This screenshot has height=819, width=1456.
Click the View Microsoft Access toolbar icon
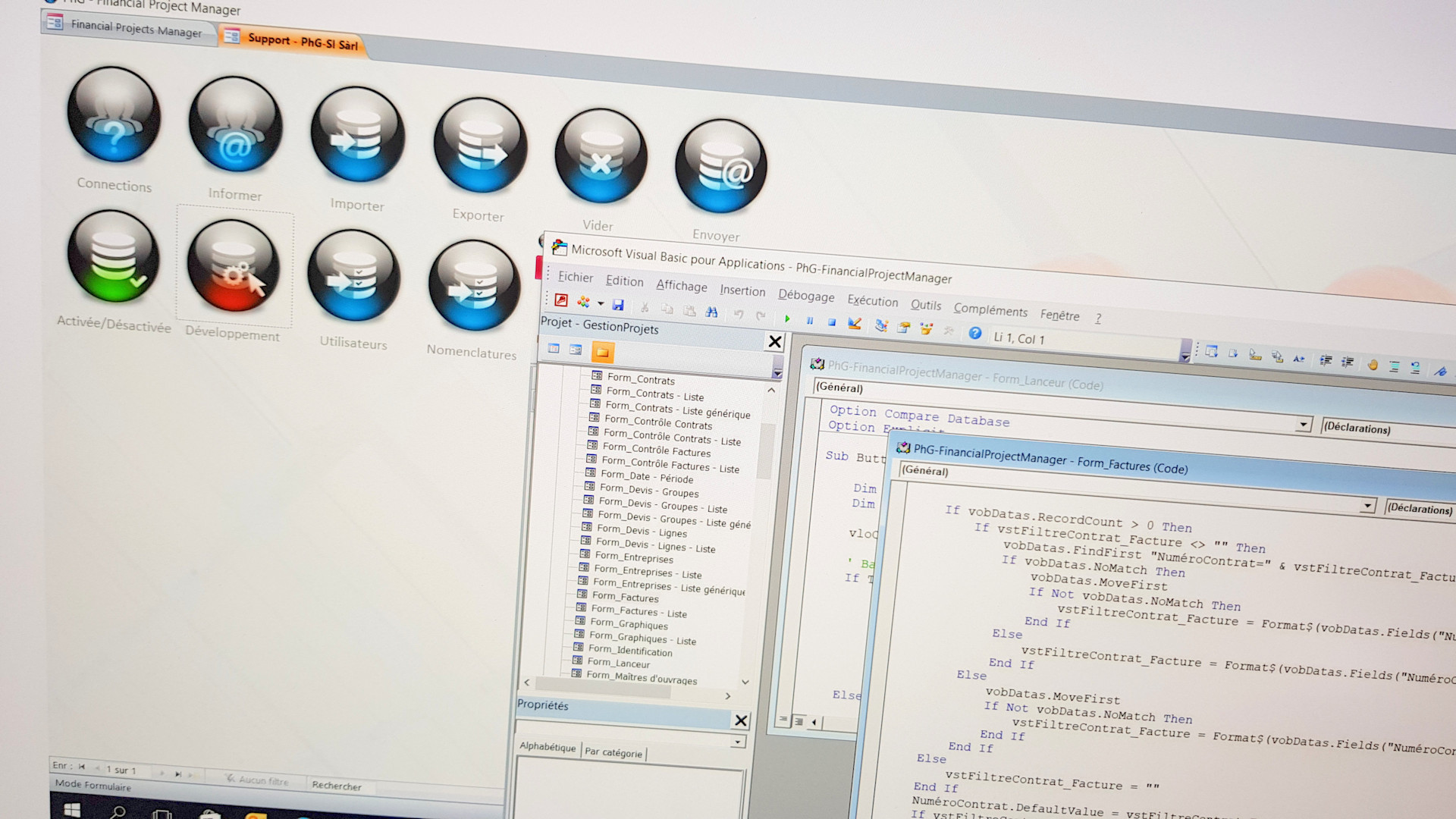click(561, 300)
